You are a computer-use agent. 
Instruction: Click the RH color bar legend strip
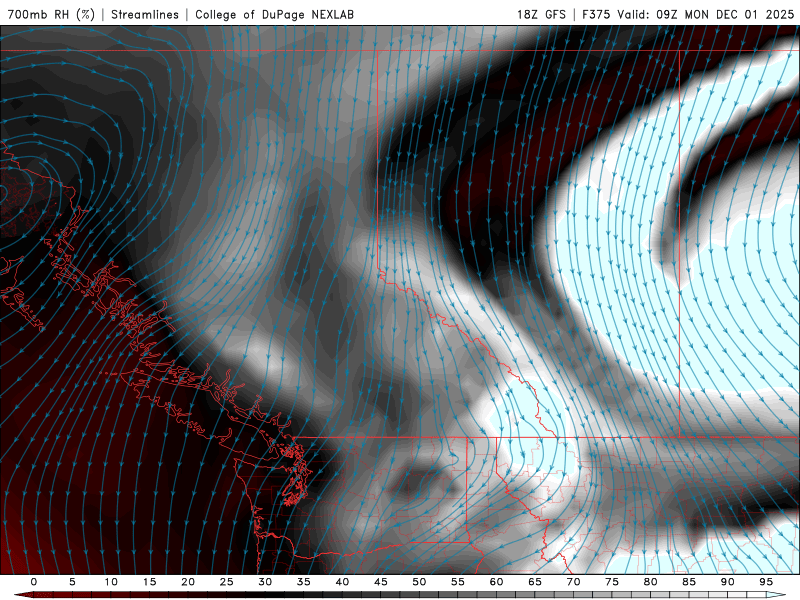pos(400,595)
